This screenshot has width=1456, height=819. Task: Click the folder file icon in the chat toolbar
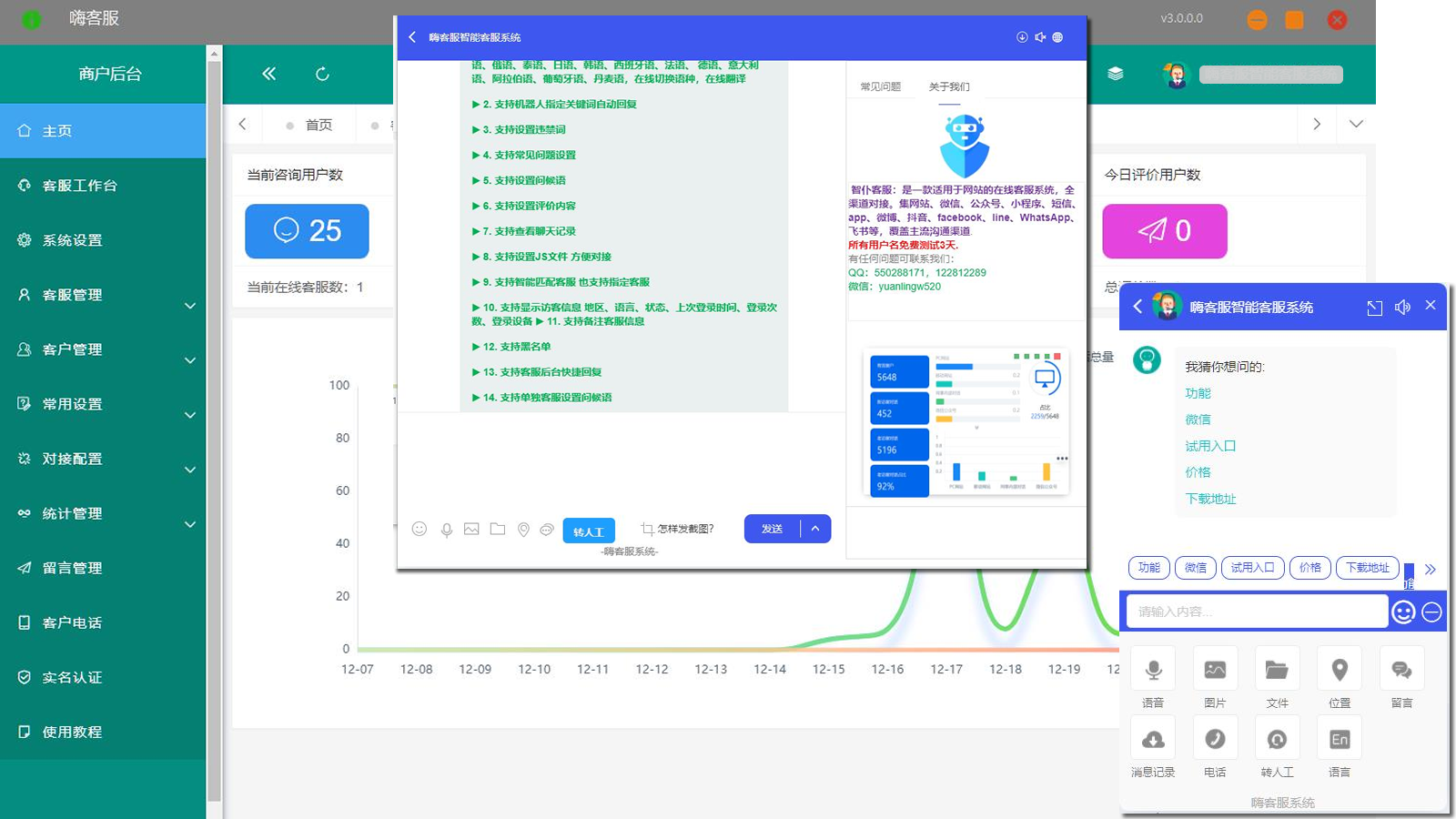(498, 529)
